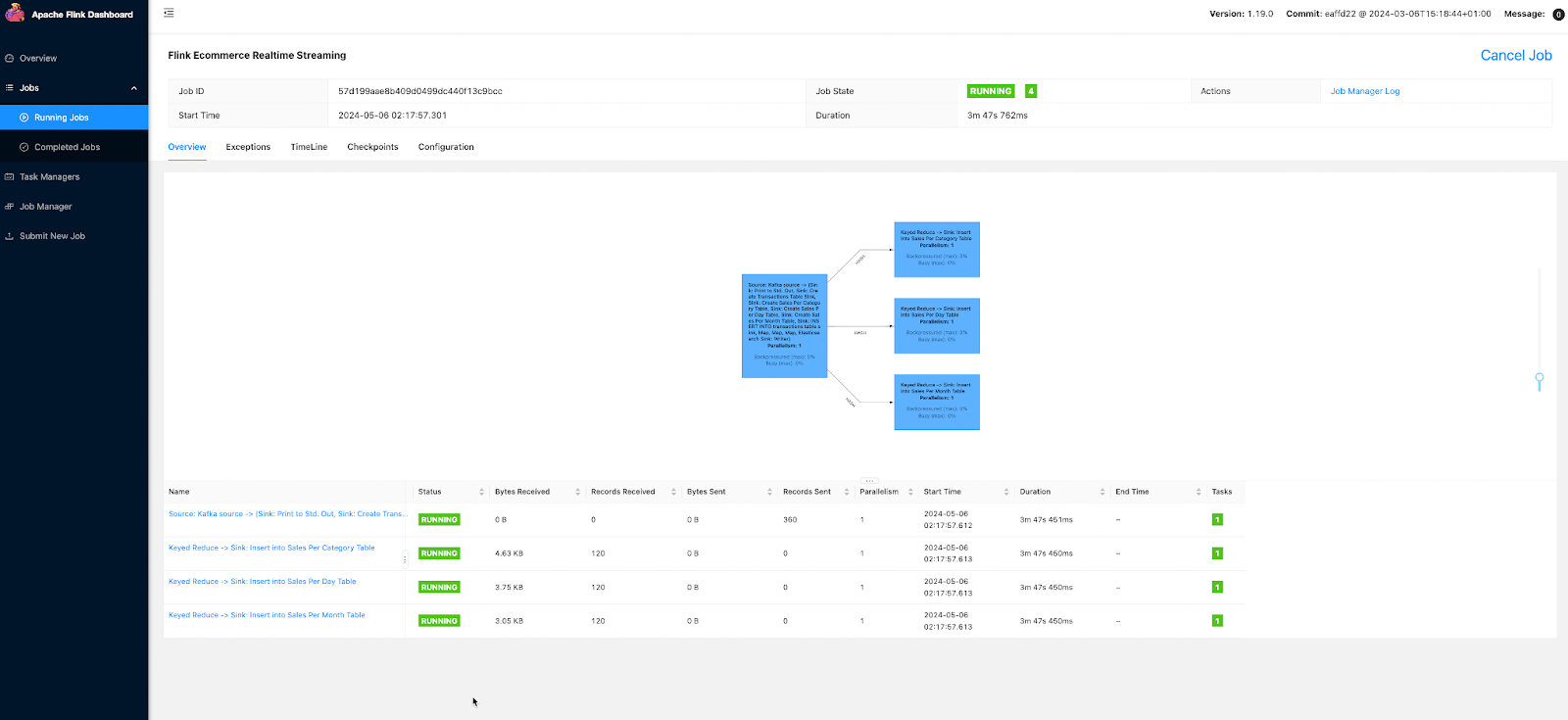Viewport: 1568px width, 720px height.
Task: Click the RUNNING job state badge
Action: [991, 91]
